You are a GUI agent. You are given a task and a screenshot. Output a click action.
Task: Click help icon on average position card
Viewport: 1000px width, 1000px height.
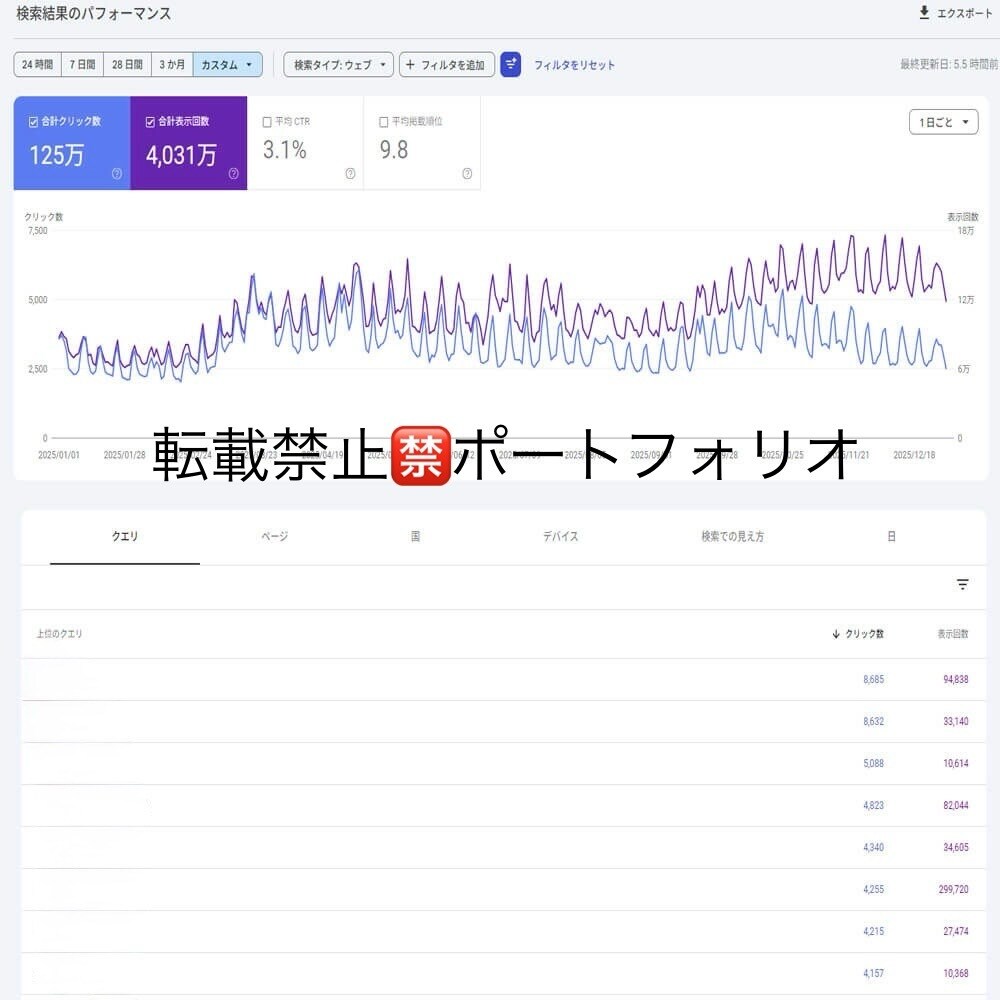pos(467,173)
